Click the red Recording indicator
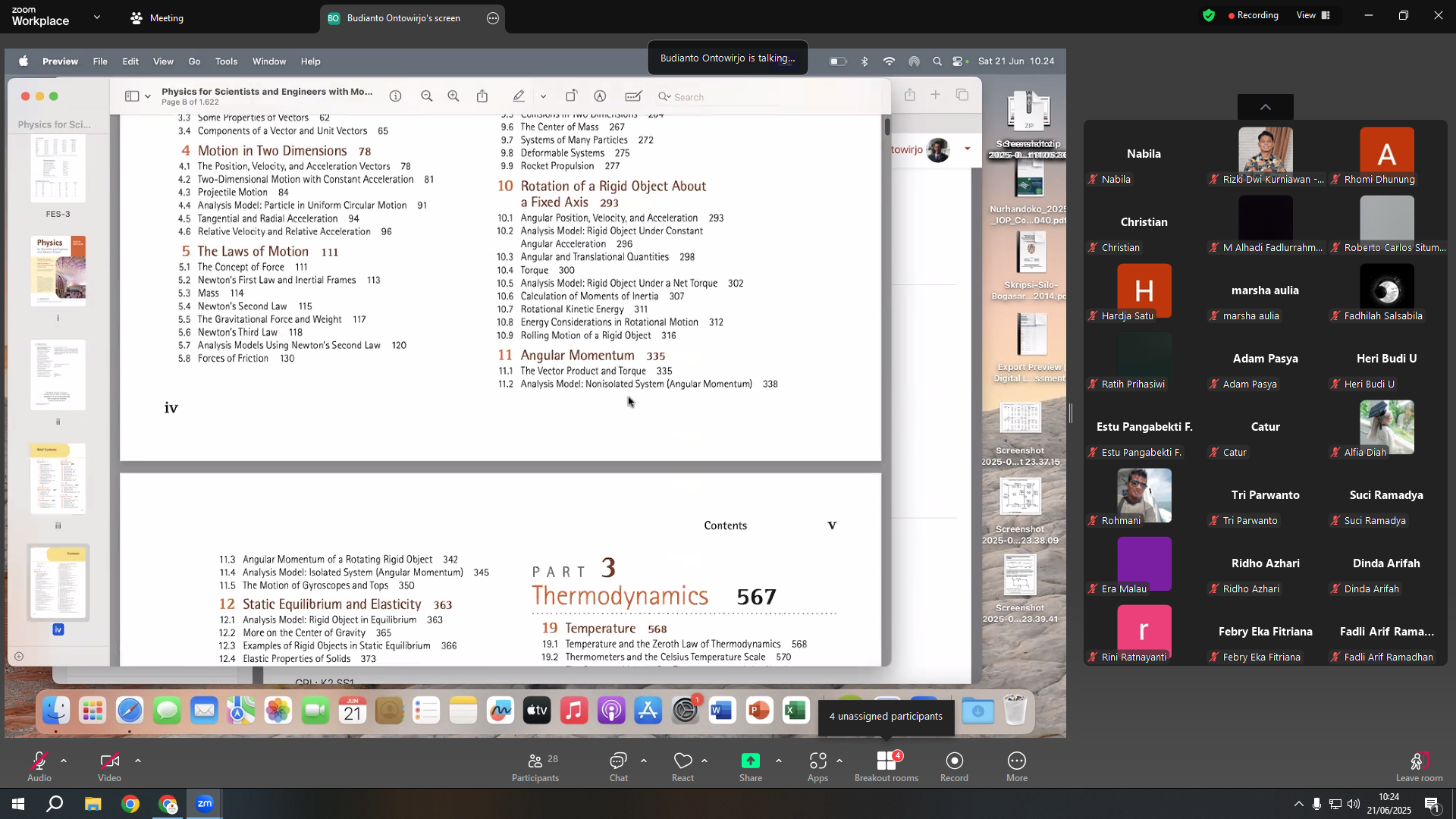This screenshot has width=1456, height=819. point(1253,15)
